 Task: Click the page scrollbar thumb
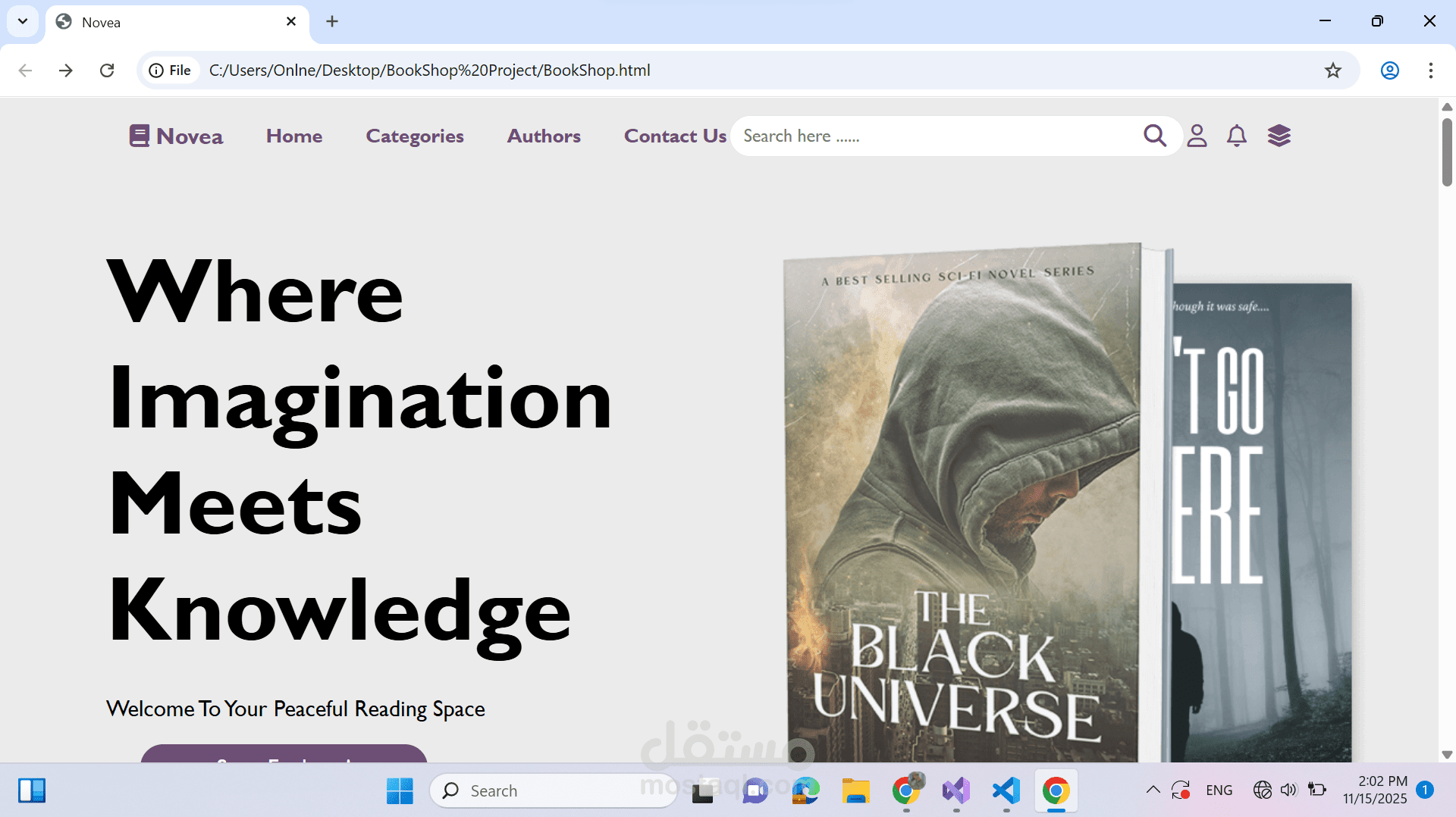(x=1447, y=152)
